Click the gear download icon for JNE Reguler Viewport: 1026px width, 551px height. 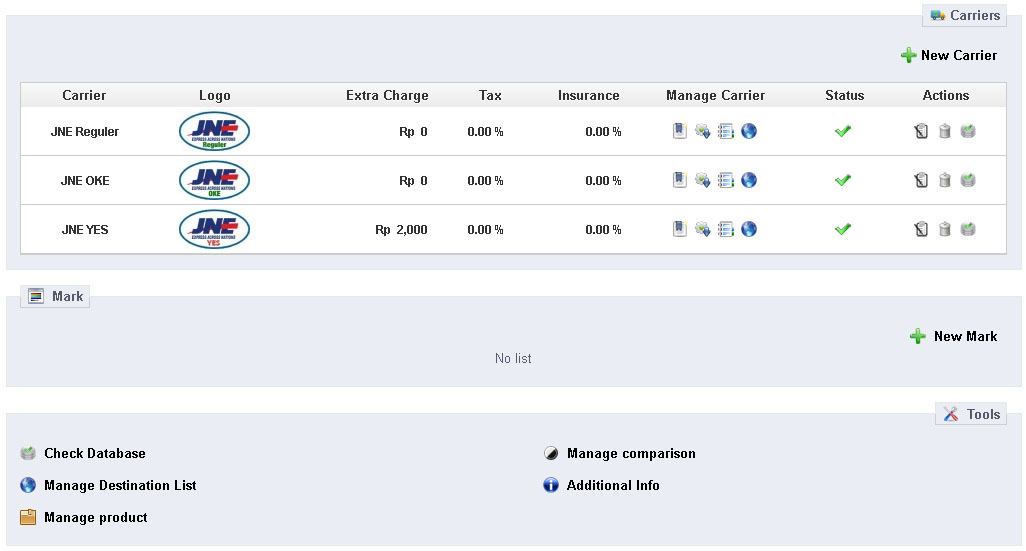coord(703,131)
